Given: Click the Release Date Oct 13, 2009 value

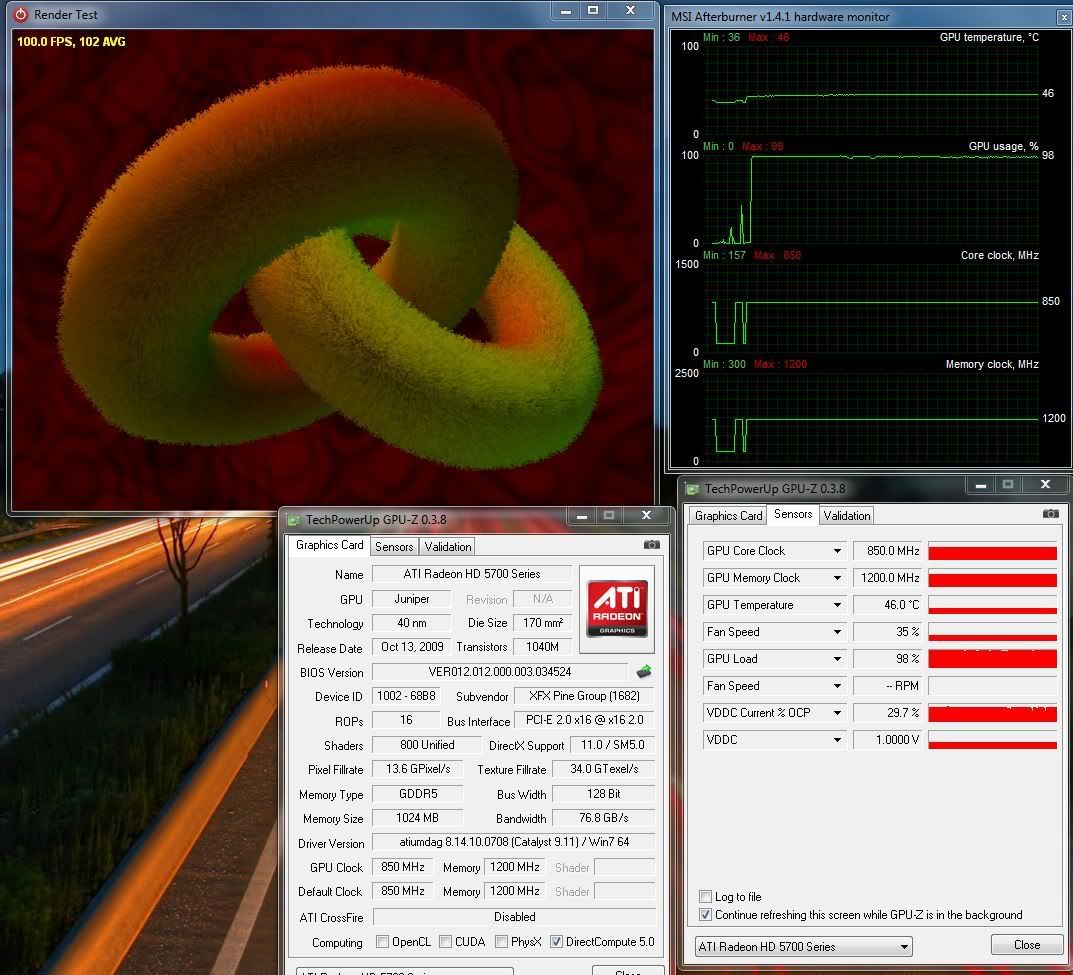Looking at the screenshot, I should click(x=411, y=647).
